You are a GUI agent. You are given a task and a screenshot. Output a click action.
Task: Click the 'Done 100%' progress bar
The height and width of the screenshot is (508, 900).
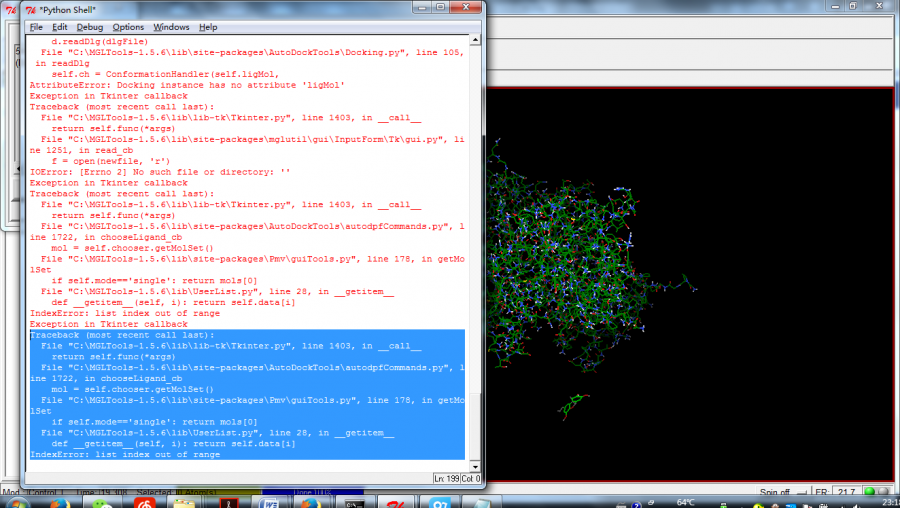(312, 493)
